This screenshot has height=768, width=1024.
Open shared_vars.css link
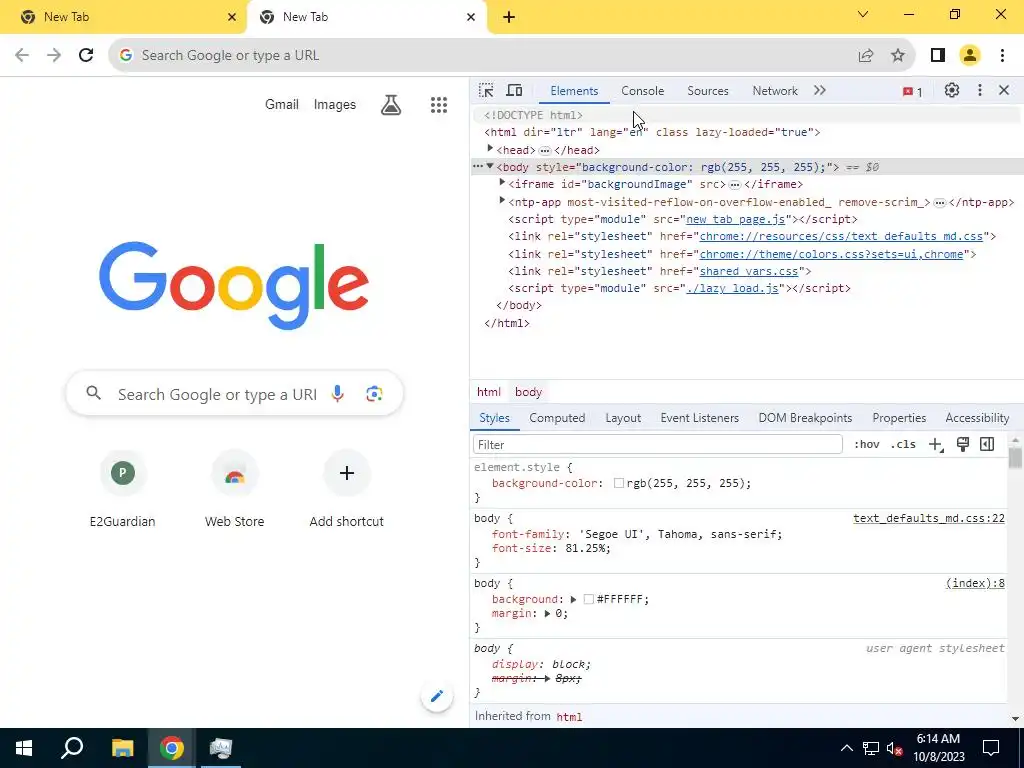tap(749, 271)
